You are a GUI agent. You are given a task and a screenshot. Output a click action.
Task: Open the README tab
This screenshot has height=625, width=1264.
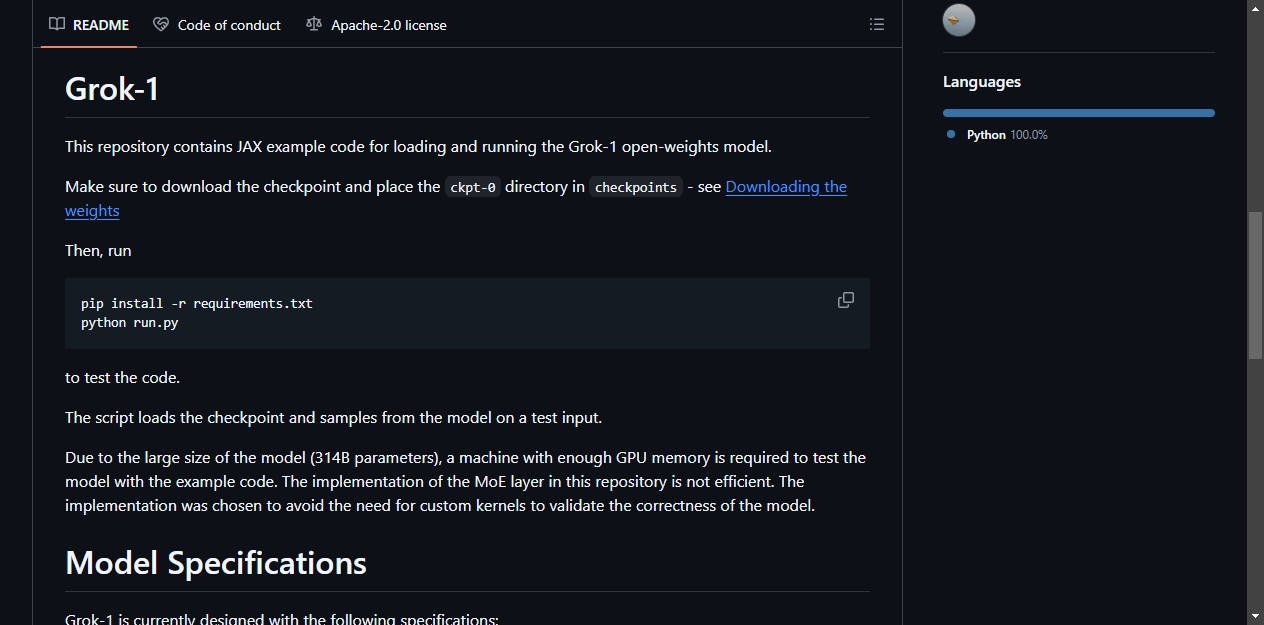tap(89, 25)
